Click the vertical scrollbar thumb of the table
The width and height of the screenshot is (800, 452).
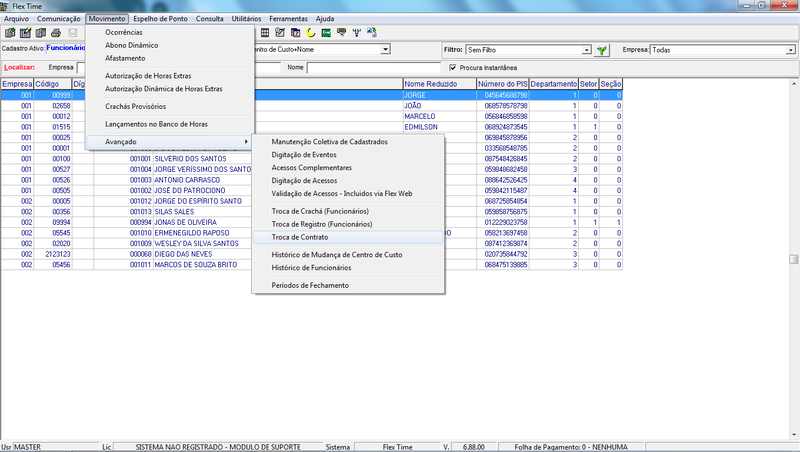point(794,259)
